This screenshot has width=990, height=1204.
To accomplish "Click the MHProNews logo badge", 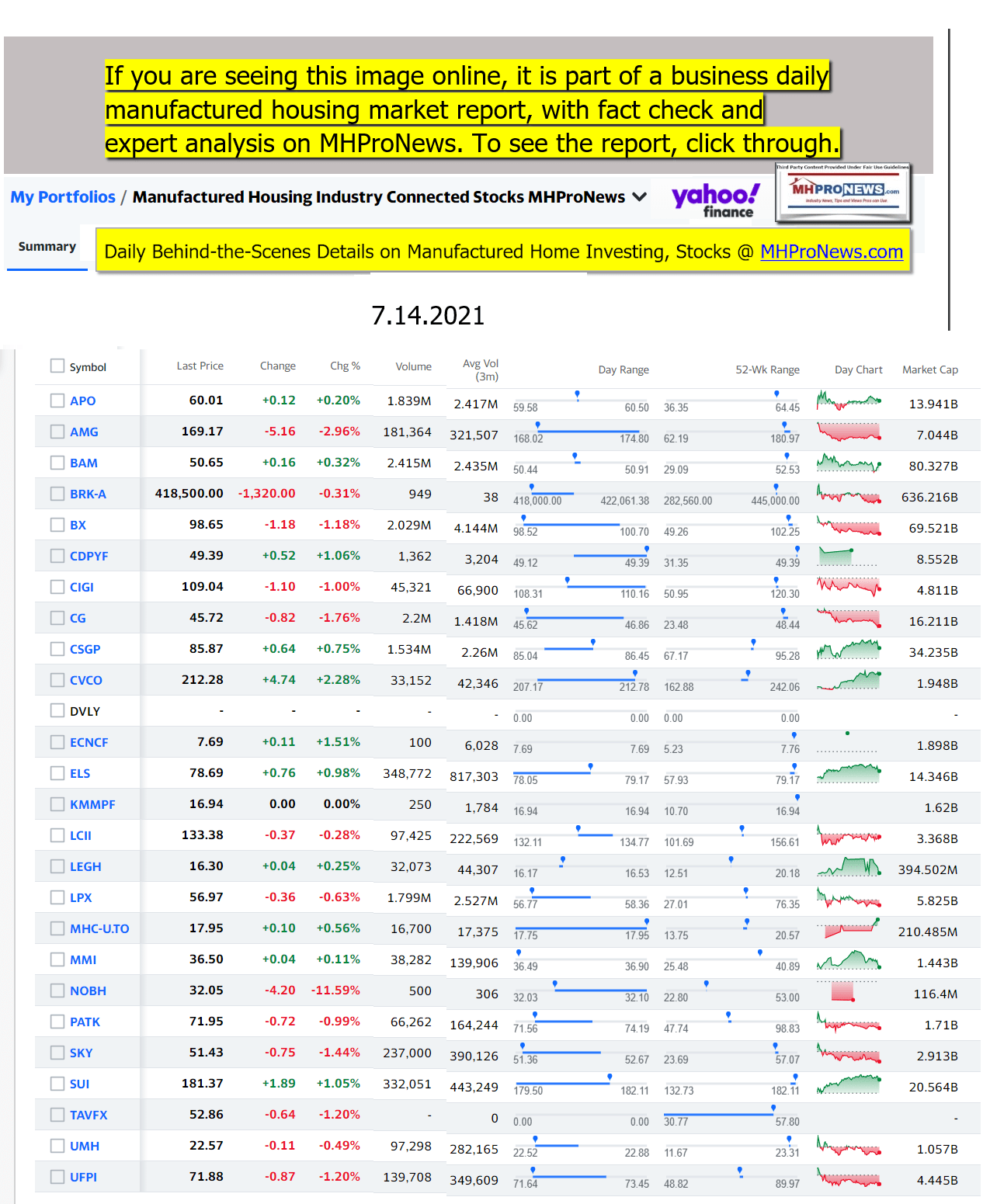I will pyautogui.click(x=843, y=193).
